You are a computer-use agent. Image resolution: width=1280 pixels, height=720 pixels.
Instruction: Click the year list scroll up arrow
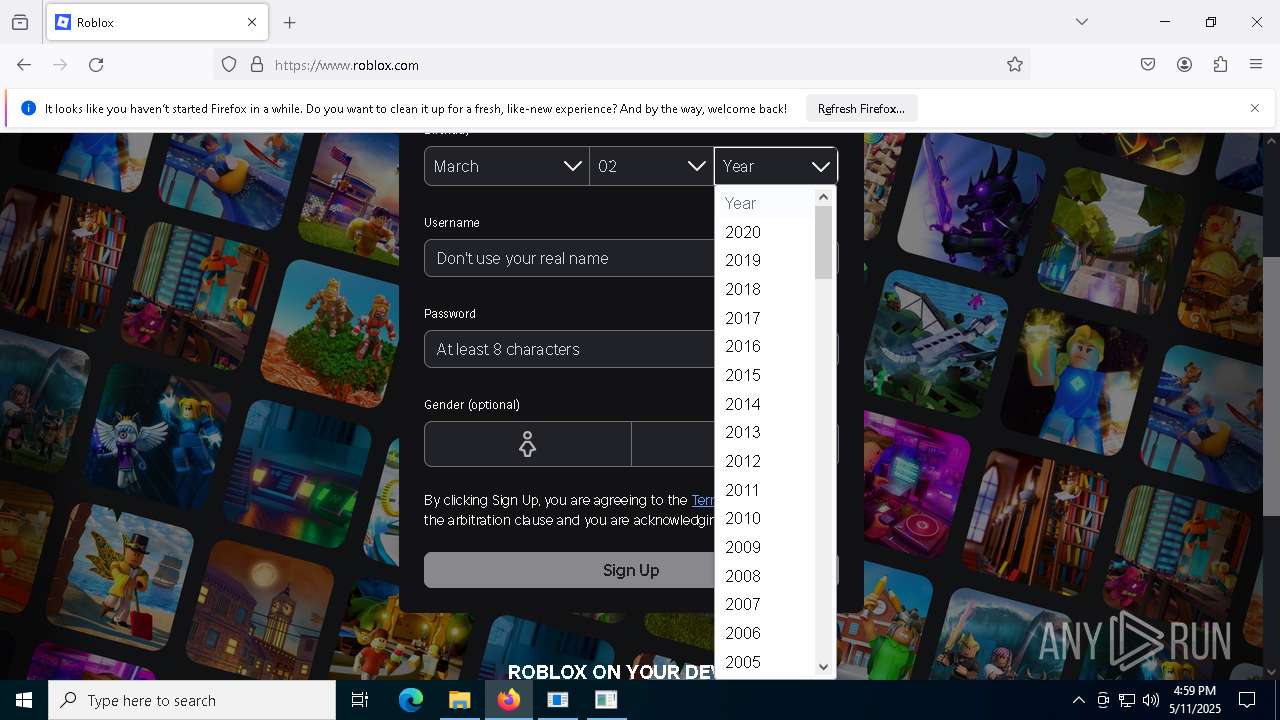[x=824, y=197]
